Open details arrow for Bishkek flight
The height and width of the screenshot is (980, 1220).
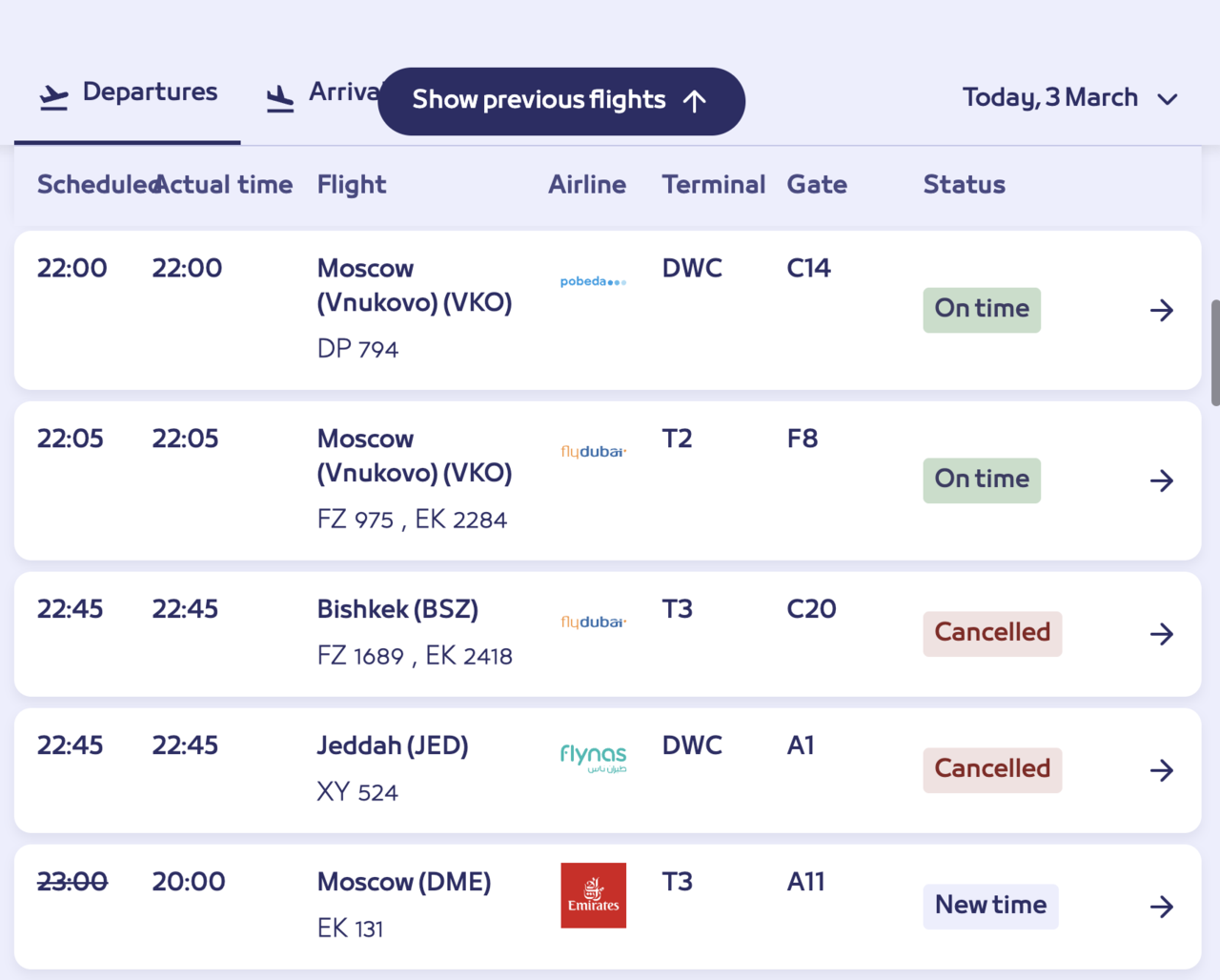click(x=1161, y=634)
